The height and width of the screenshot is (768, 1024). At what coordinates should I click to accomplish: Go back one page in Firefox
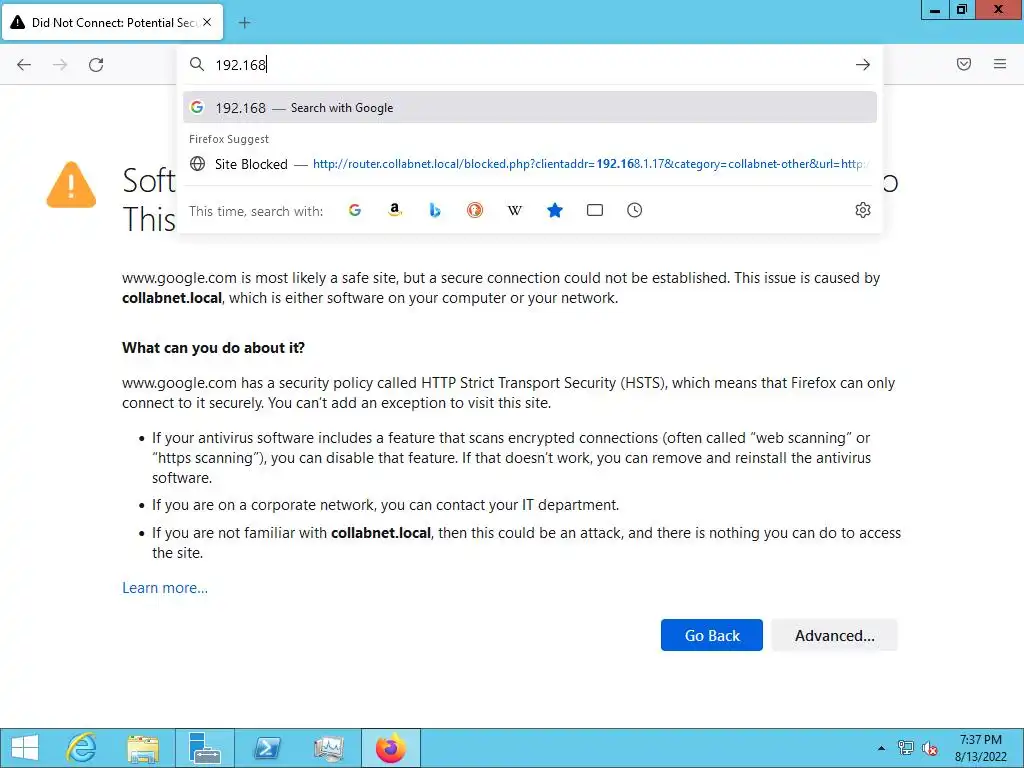(24, 65)
